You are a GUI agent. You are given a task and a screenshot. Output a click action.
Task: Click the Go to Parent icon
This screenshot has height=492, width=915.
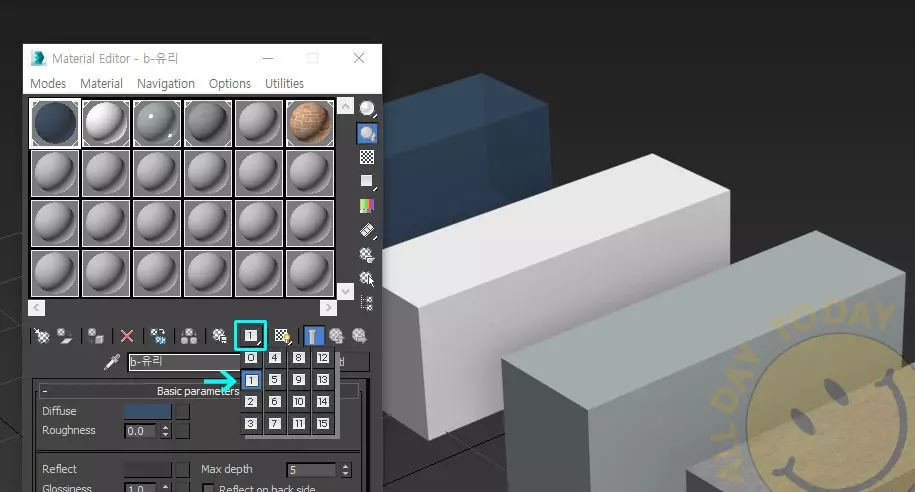tap(336, 336)
